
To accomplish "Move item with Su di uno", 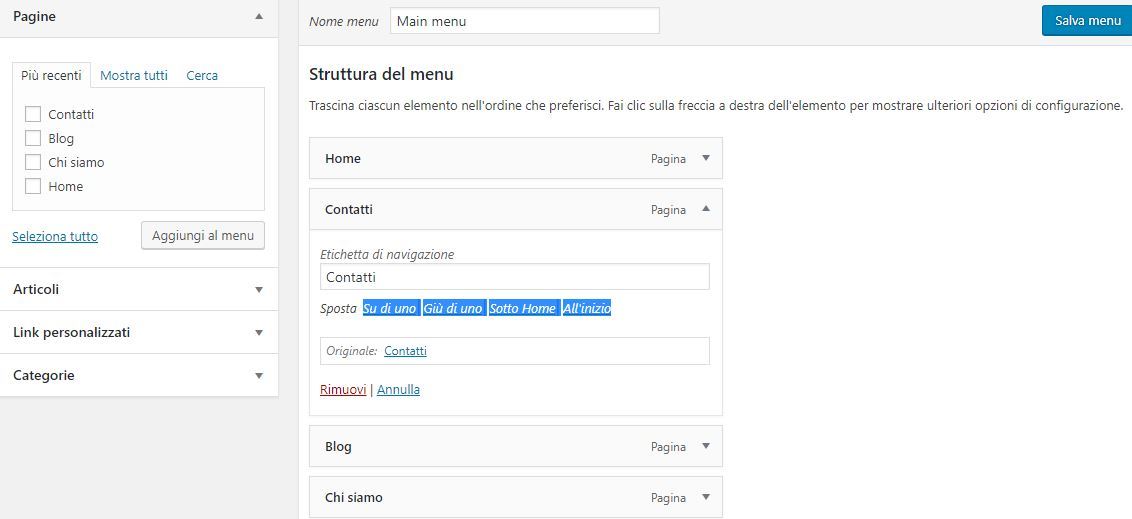I will tap(390, 308).
